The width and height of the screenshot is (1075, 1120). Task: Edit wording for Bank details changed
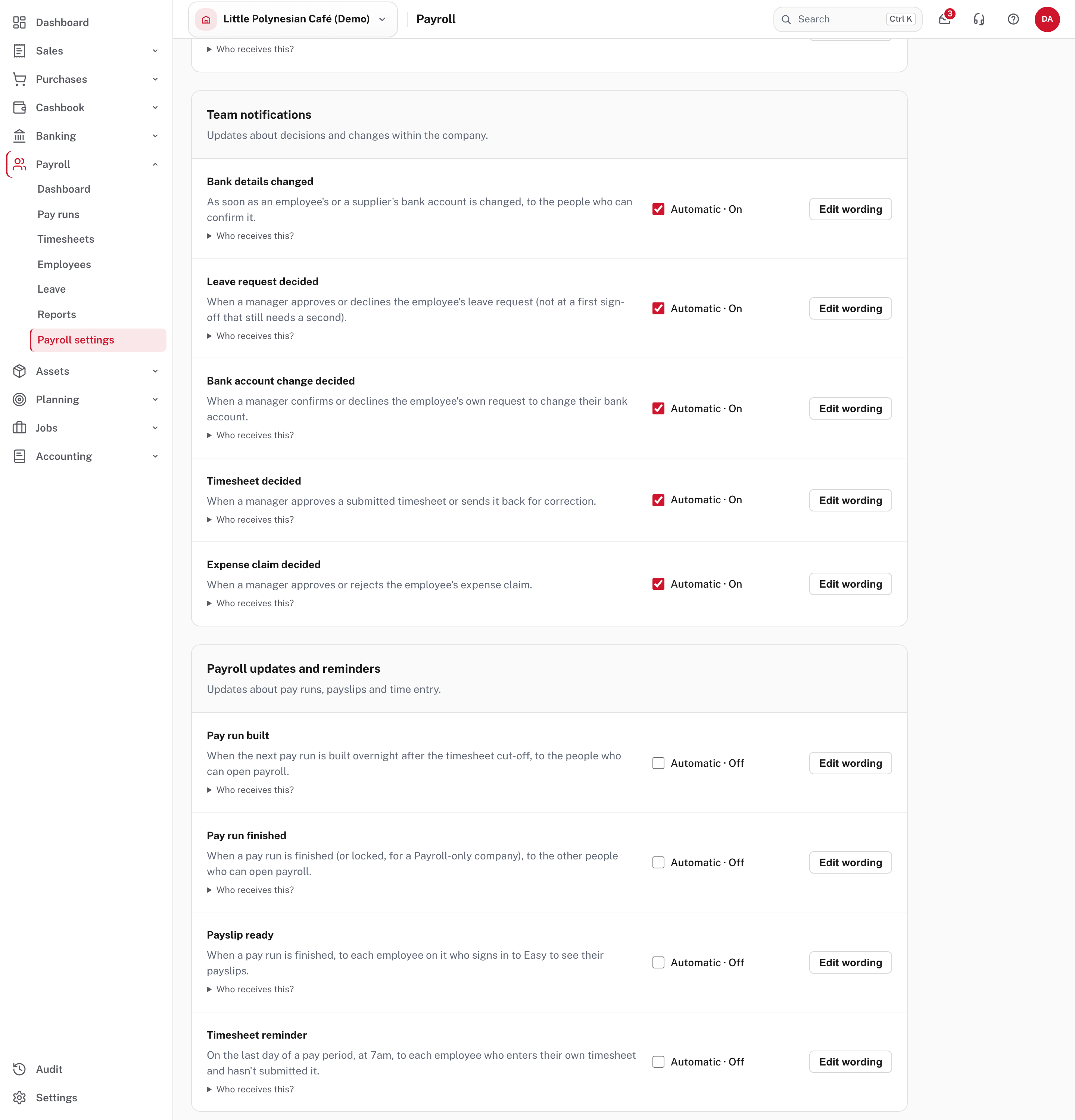pos(850,209)
